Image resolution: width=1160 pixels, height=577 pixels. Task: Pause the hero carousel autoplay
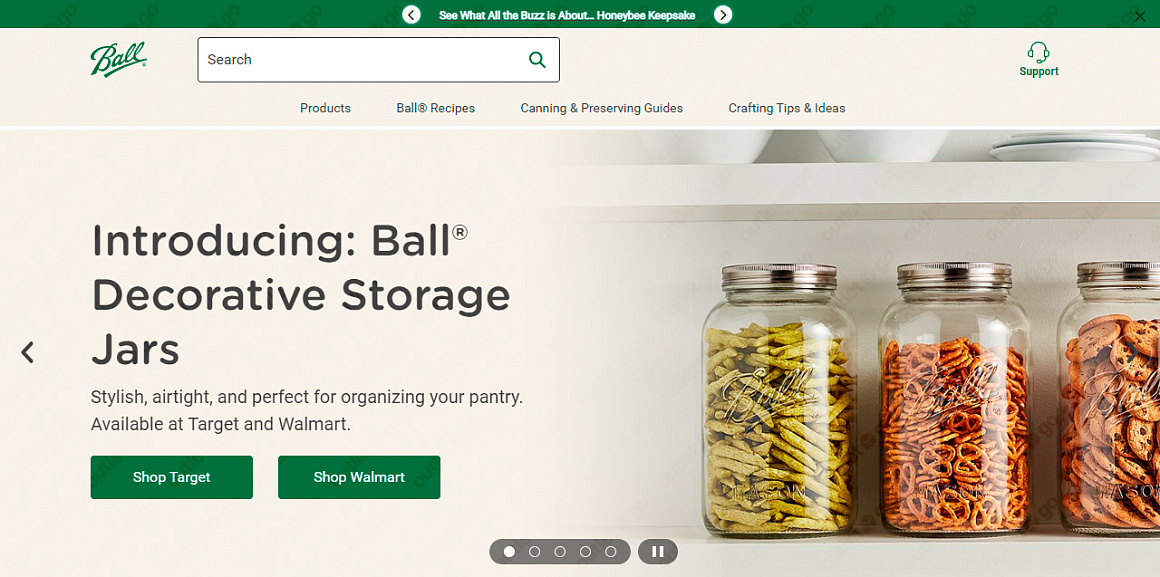click(x=658, y=551)
